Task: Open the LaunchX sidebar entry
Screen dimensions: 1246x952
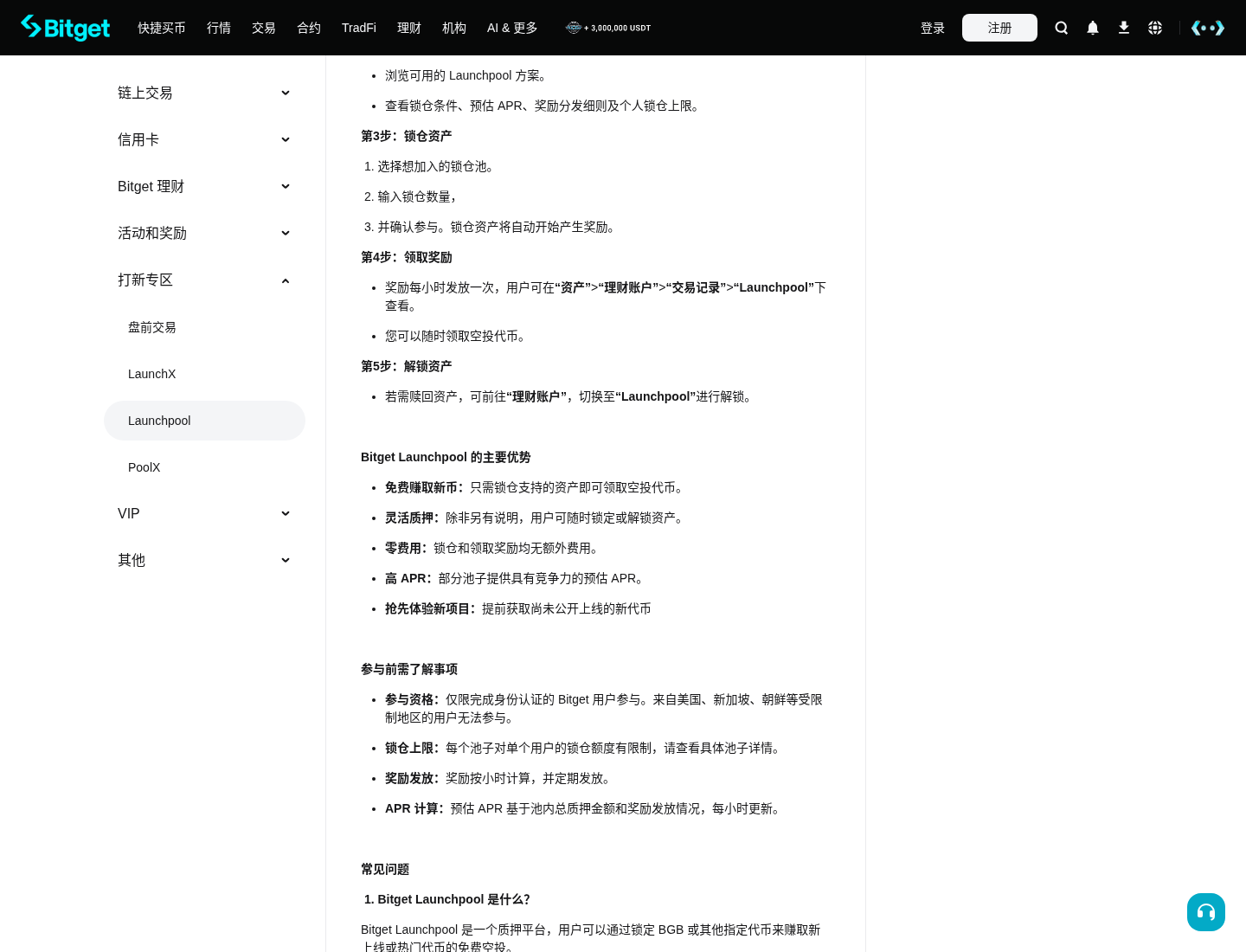Action: coord(204,374)
